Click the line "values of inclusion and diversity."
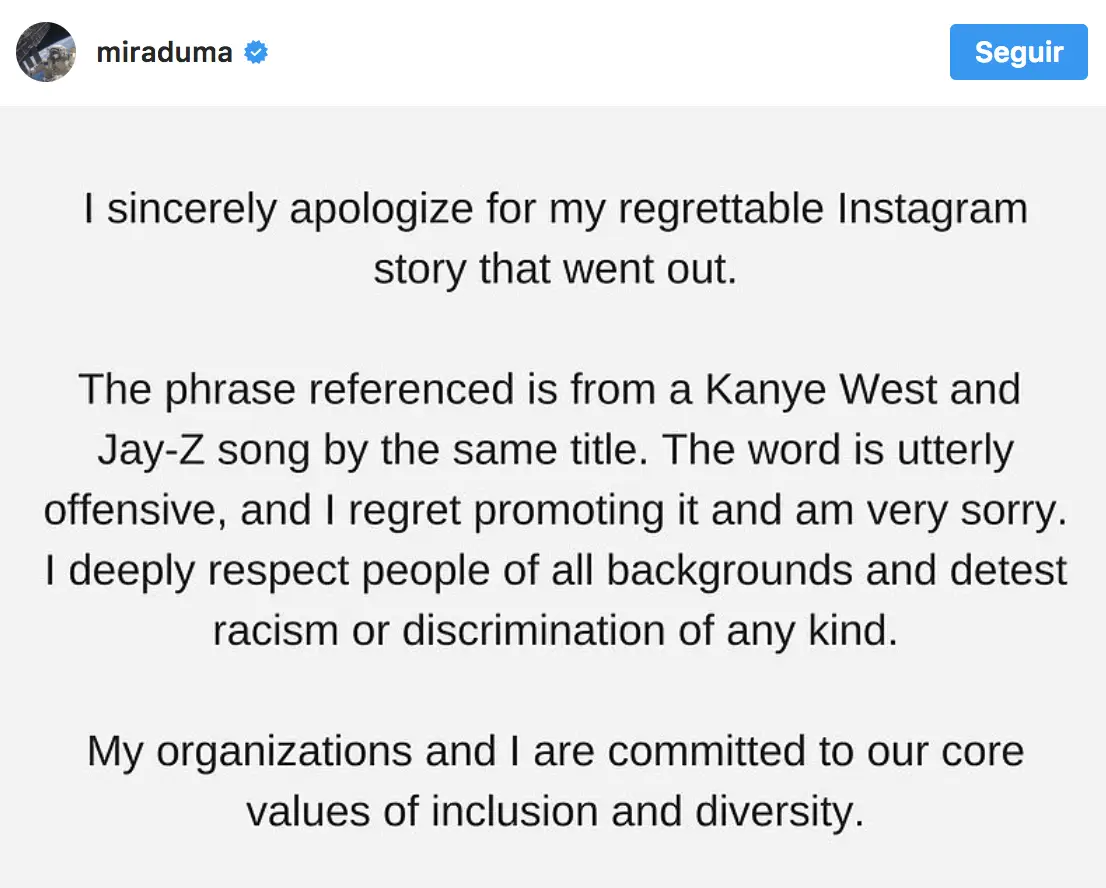1106x888 pixels. pos(555,812)
